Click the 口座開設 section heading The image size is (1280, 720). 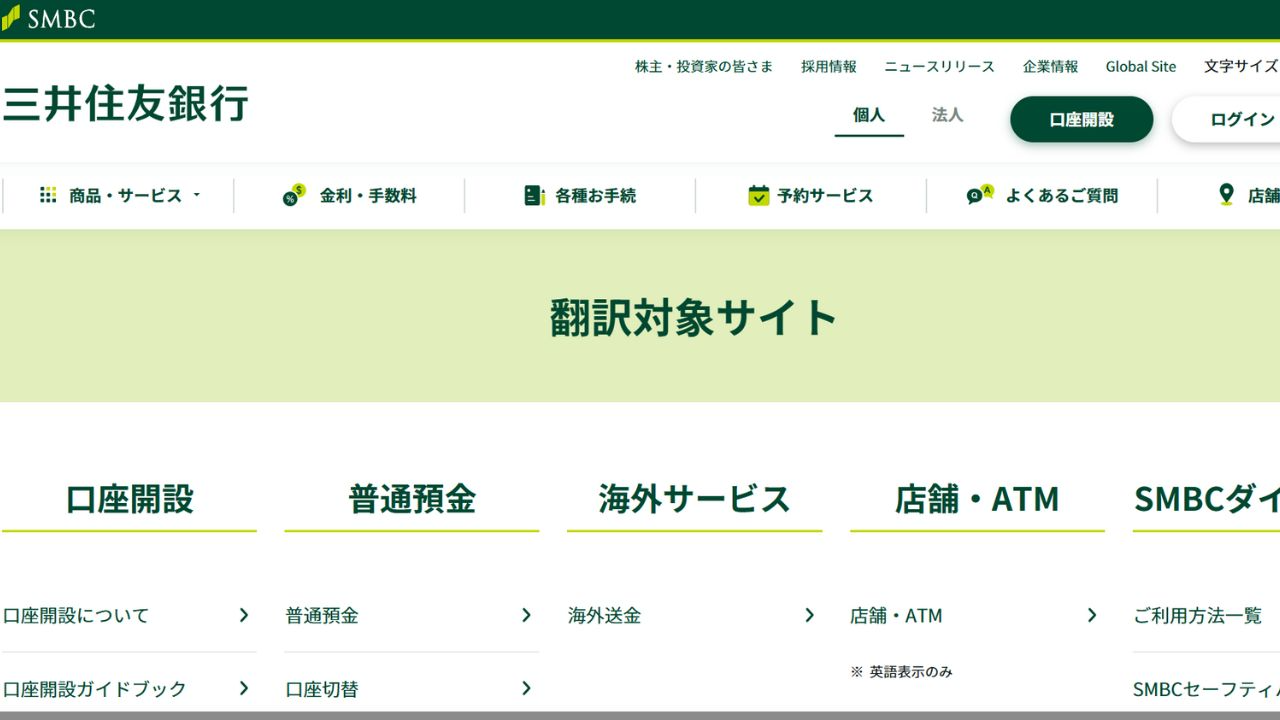[129, 498]
